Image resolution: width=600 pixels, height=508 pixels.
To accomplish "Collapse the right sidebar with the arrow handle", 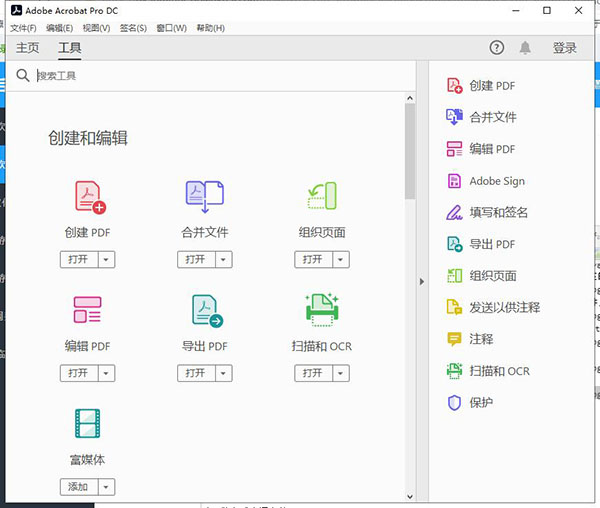I will [x=422, y=282].
